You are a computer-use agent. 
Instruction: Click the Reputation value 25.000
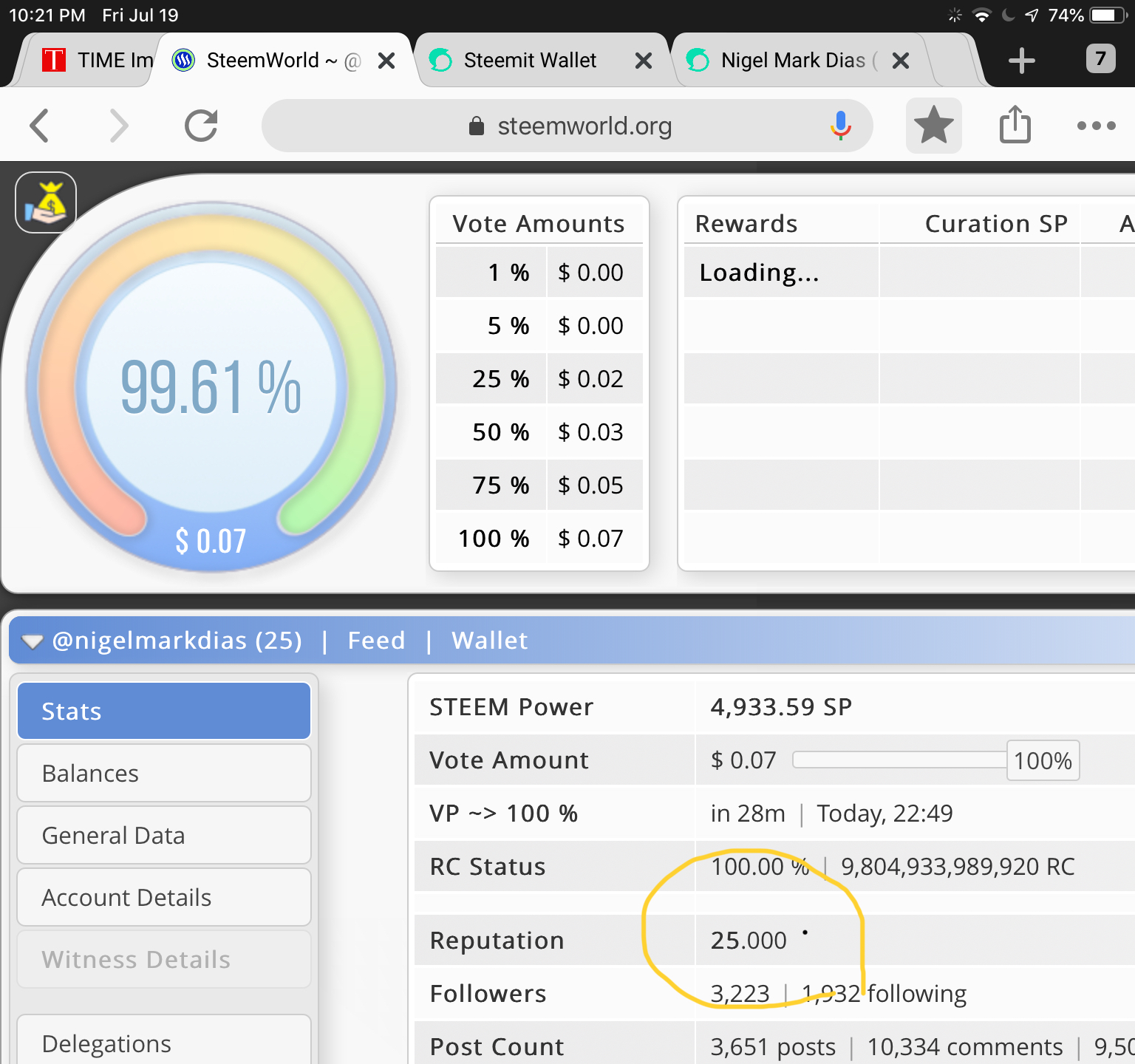[749, 940]
